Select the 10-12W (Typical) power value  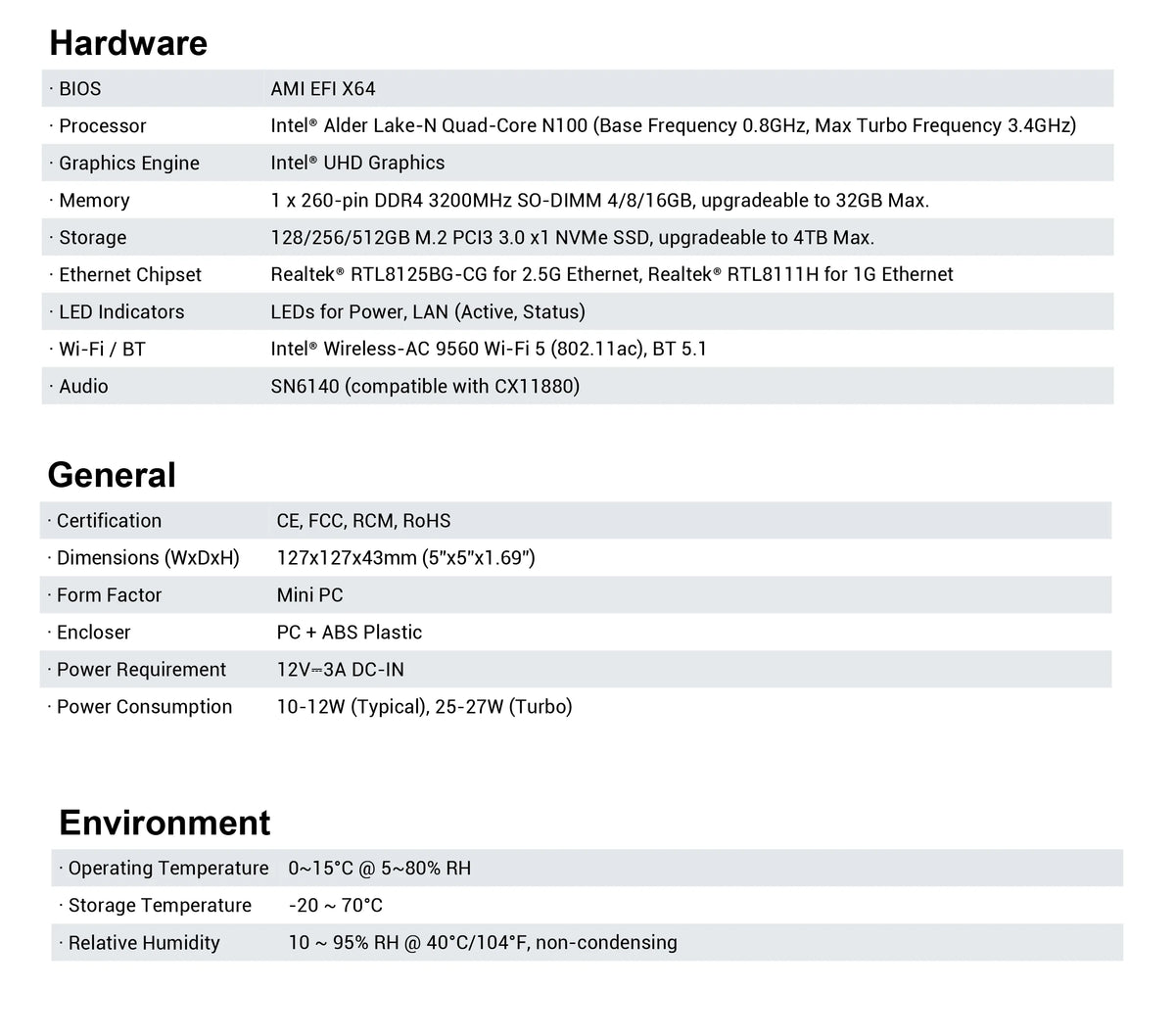[425, 707]
